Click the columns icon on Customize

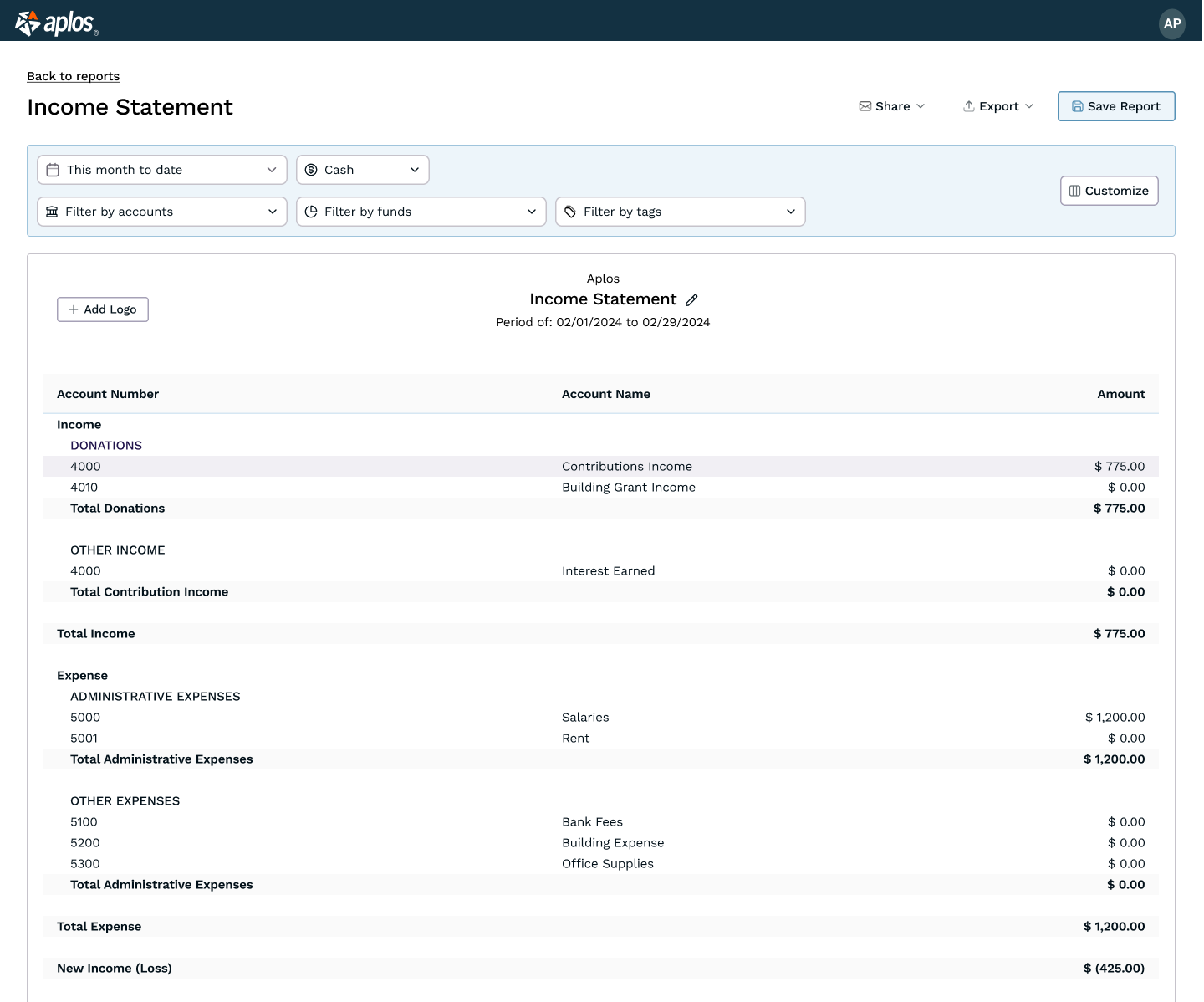click(x=1075, y=191)
